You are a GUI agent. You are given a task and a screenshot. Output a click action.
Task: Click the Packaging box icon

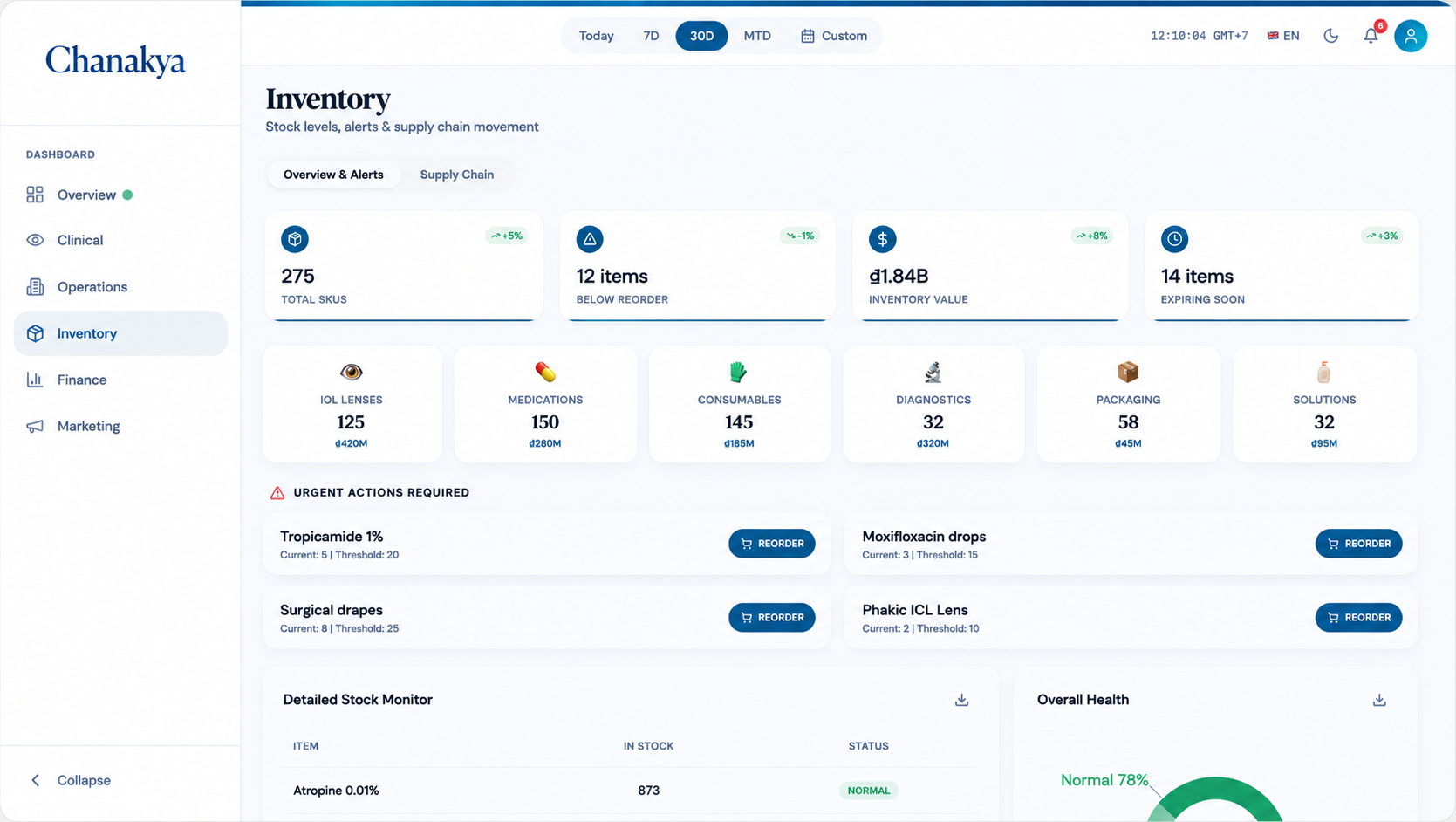point(1128,373)
